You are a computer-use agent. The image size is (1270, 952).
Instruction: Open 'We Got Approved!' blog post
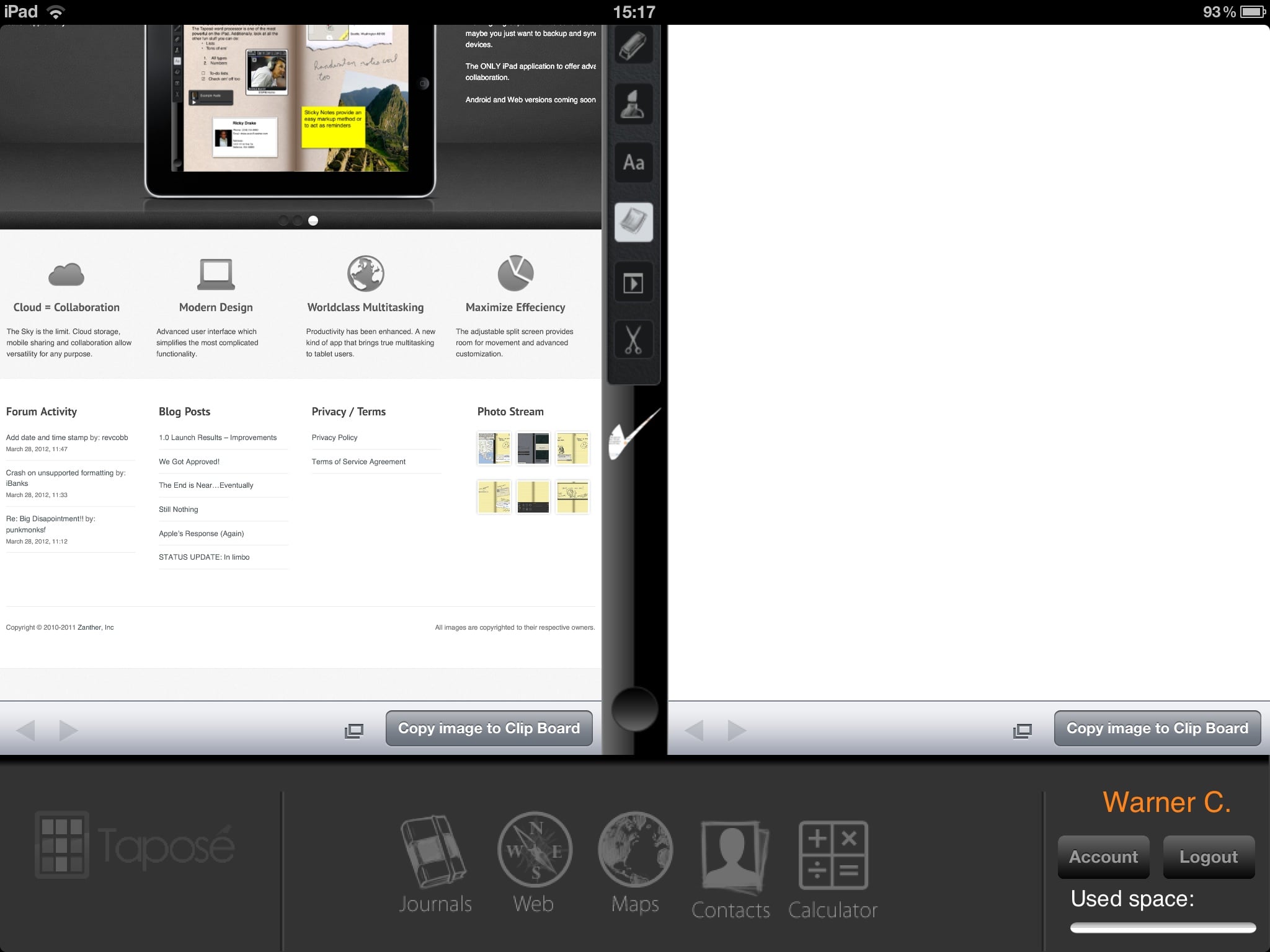[189, 462]
